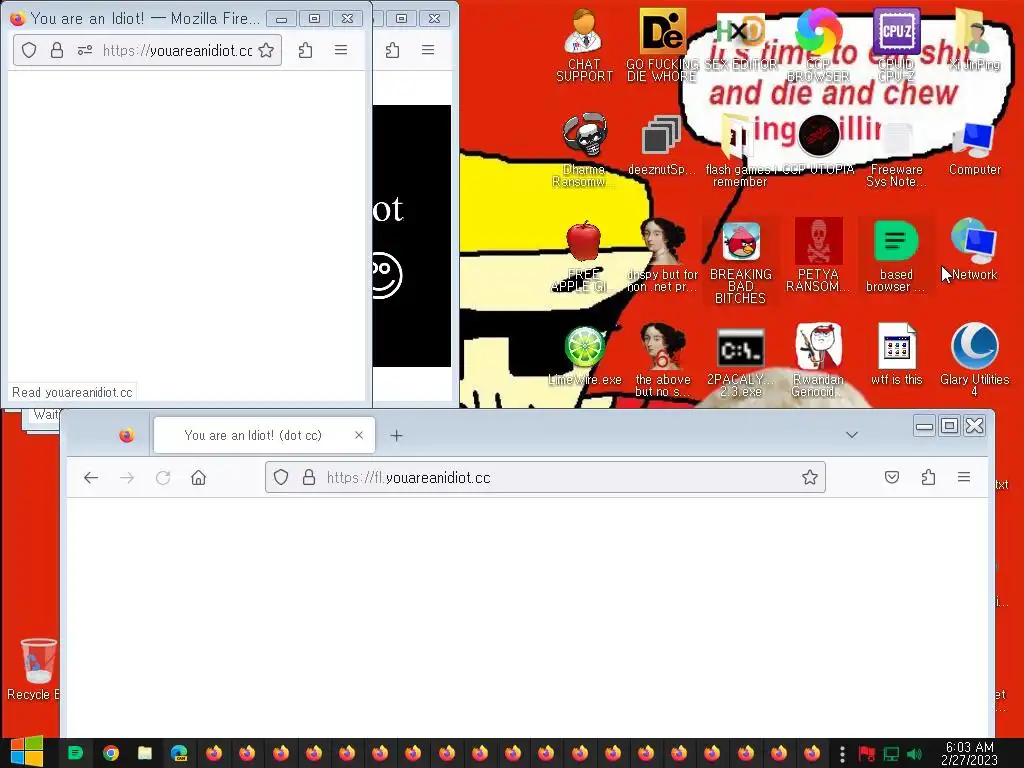Viewport: 1024px width, 768px height.
Task: Select the Dharma Ransomware skull icon
Action: point(584,151)
